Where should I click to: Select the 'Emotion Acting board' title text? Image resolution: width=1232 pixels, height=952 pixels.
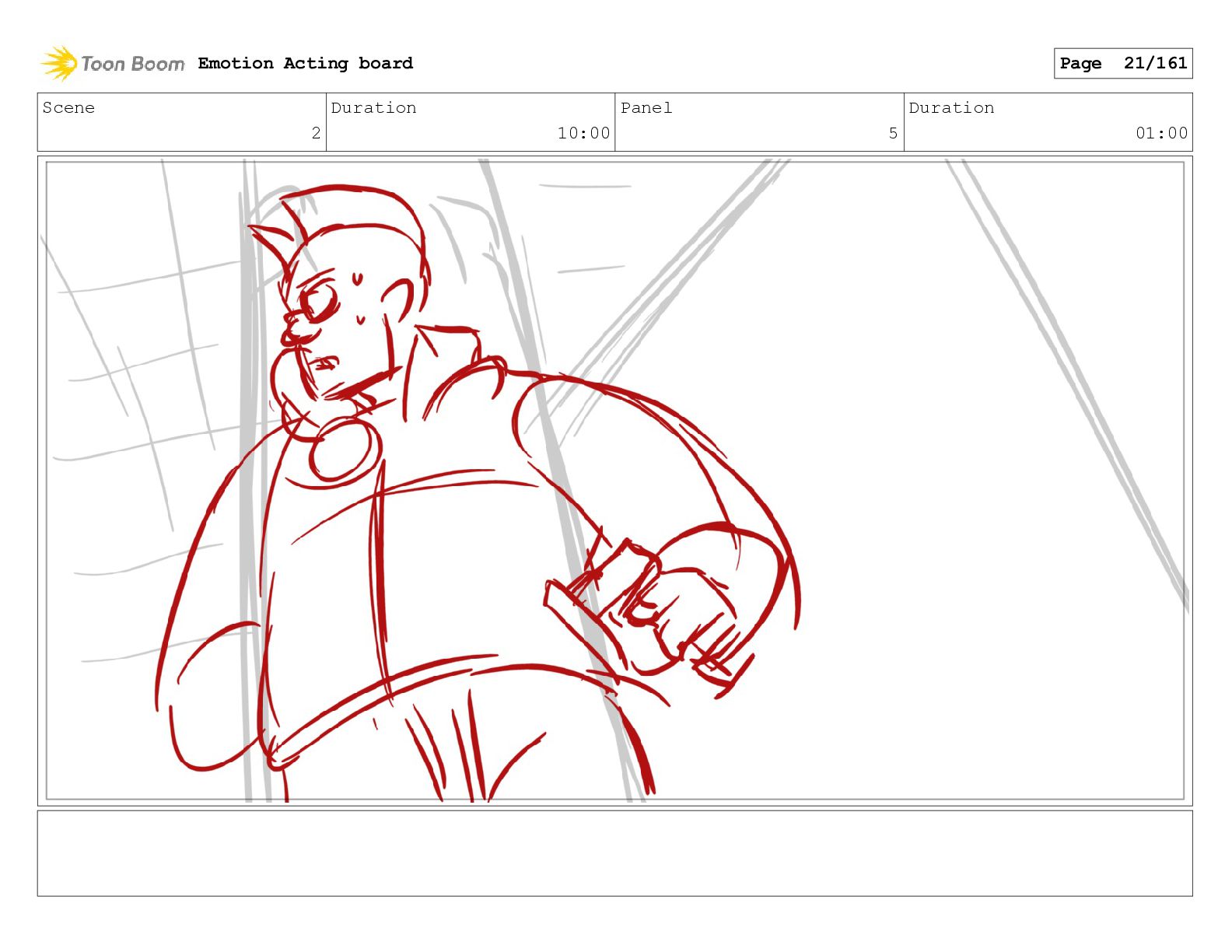[x=306, y=63]
